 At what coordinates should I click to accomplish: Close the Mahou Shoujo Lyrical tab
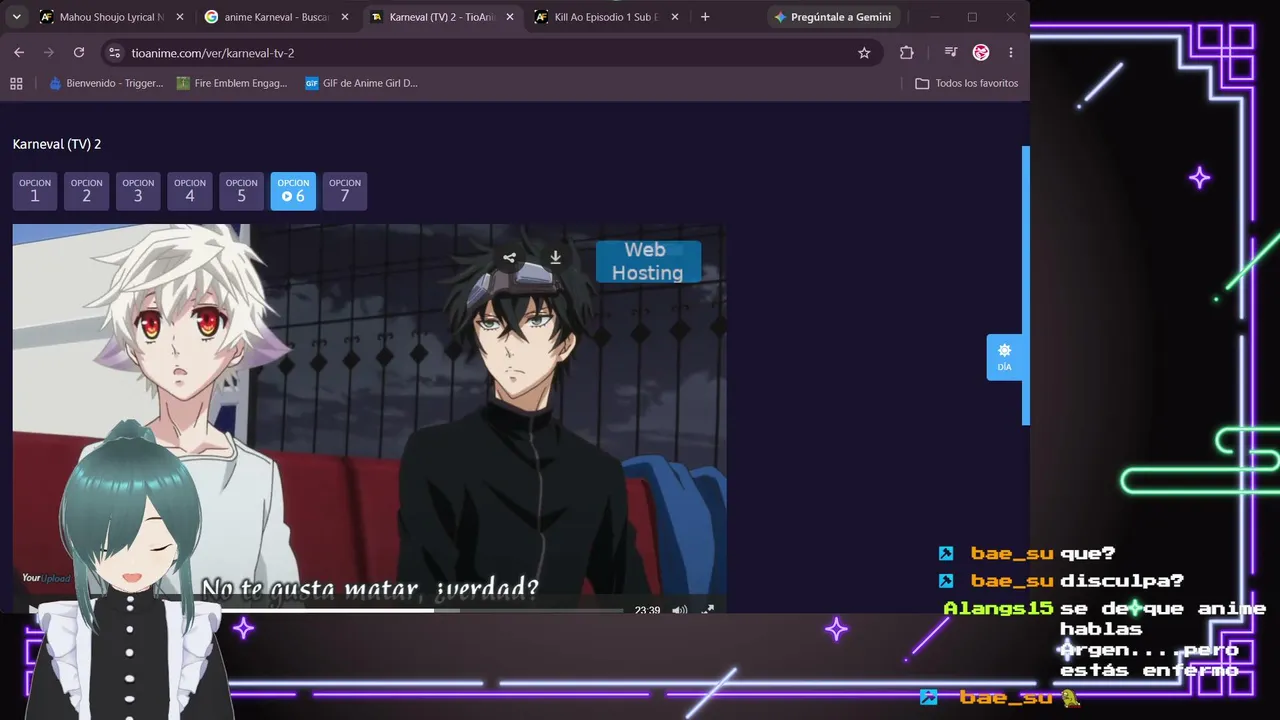pos(179,17)
